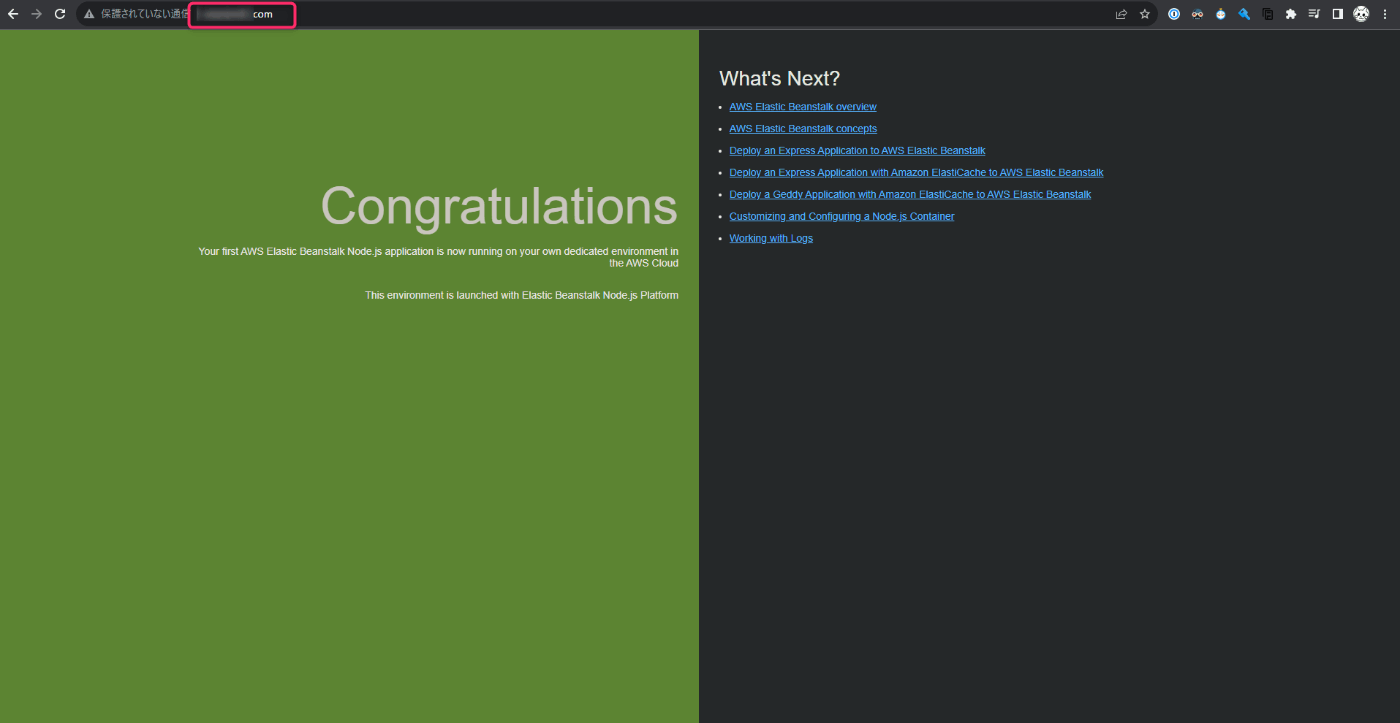
Task: Open the dark copy-documents extension icon
Action: pos(1267,14)
